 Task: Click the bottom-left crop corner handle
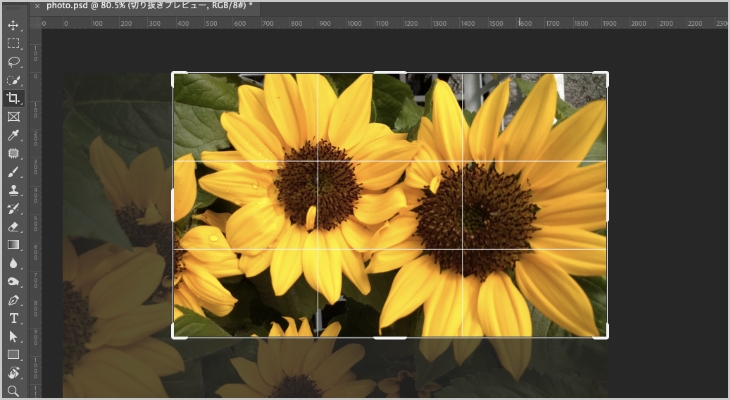[174, 337]
